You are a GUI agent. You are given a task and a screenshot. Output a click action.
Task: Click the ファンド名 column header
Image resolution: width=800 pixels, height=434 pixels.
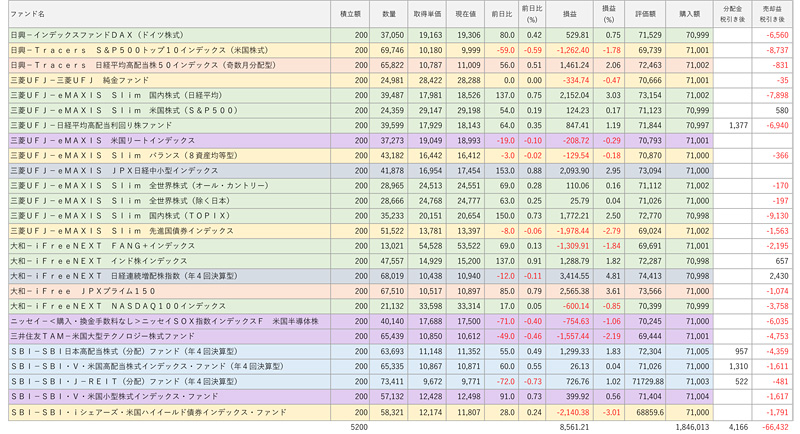[28, 14]
